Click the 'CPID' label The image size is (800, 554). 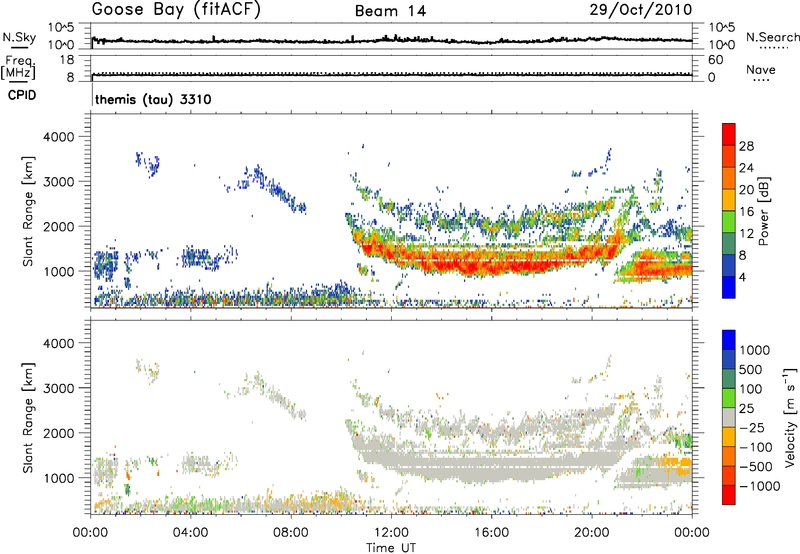(x=22, y=95)
